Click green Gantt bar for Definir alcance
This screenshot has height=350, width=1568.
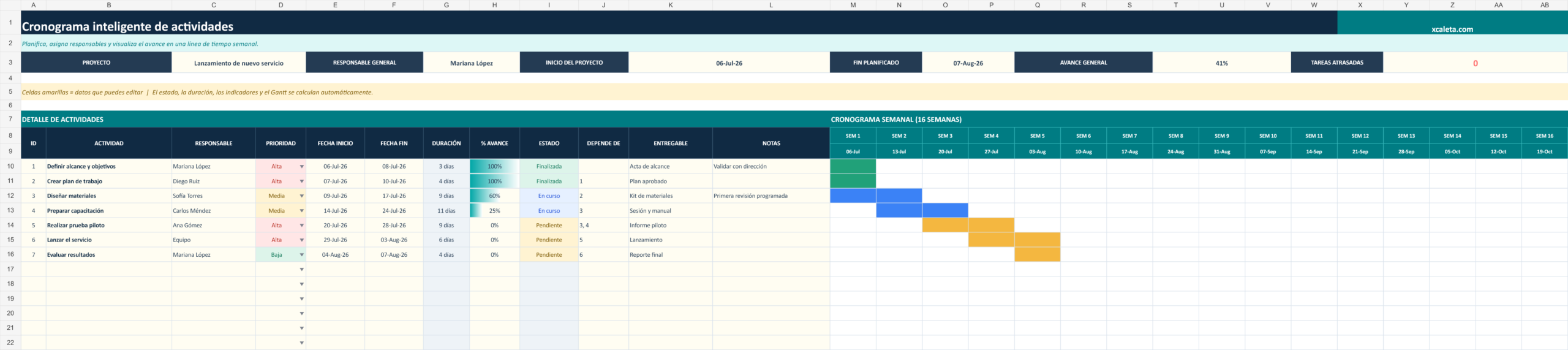coord(853,166)
